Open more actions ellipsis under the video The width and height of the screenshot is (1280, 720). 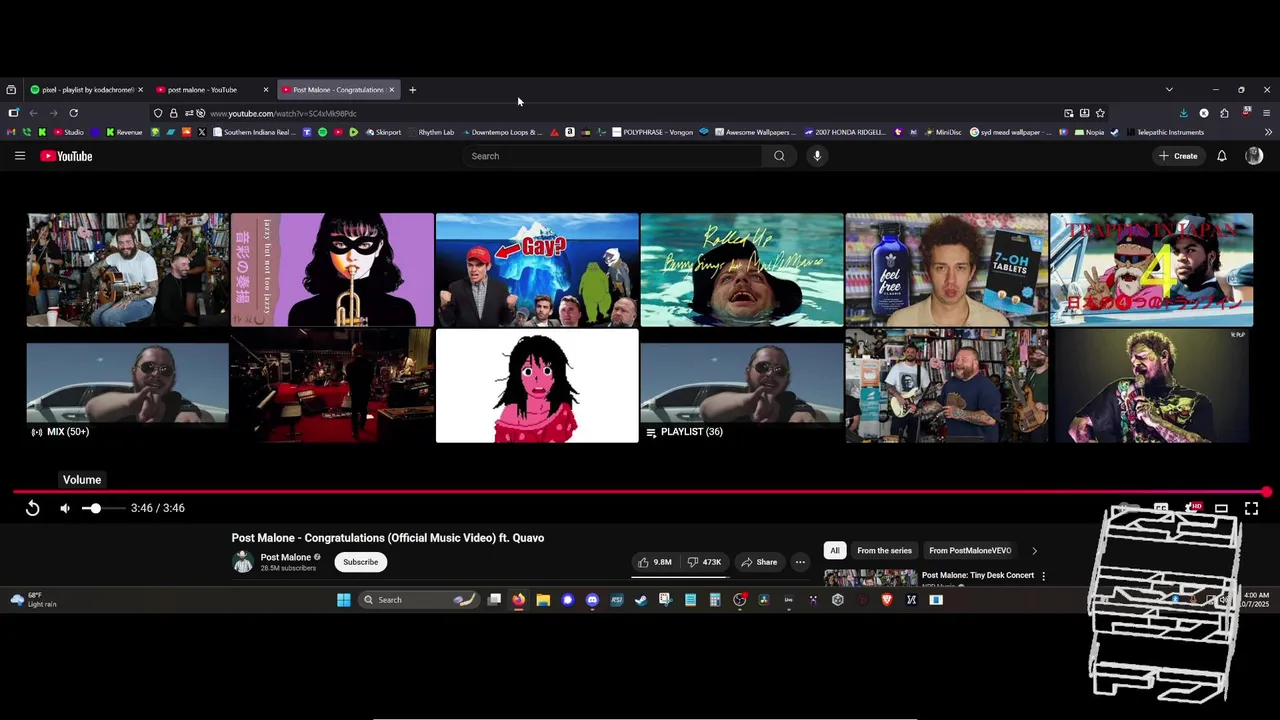[x=800, y=562]
